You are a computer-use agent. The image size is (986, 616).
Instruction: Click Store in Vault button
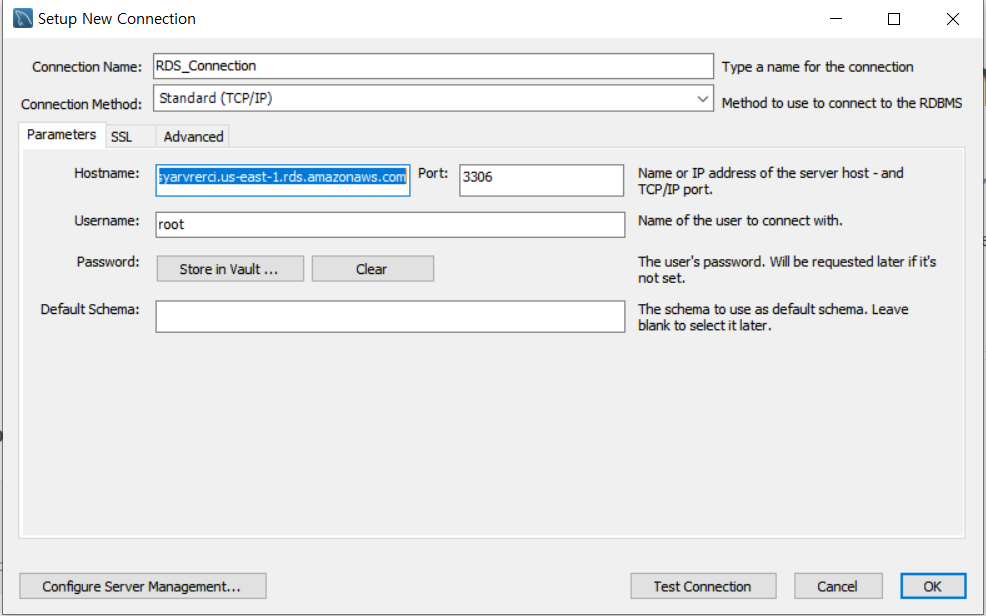pyautogui.click(x=230, y=269)
